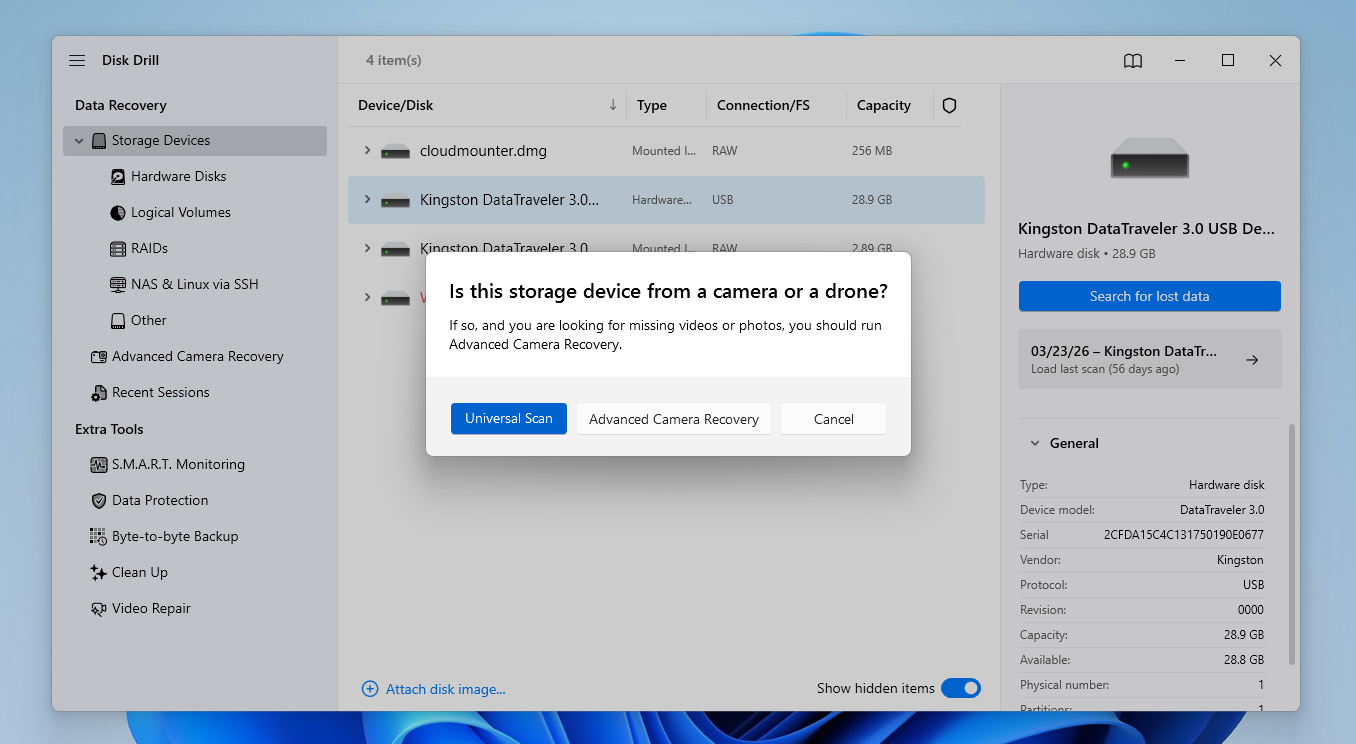Open the book help icon in title bar
The height and width of the screenshot is (744, 1356).
[1133, 61]
